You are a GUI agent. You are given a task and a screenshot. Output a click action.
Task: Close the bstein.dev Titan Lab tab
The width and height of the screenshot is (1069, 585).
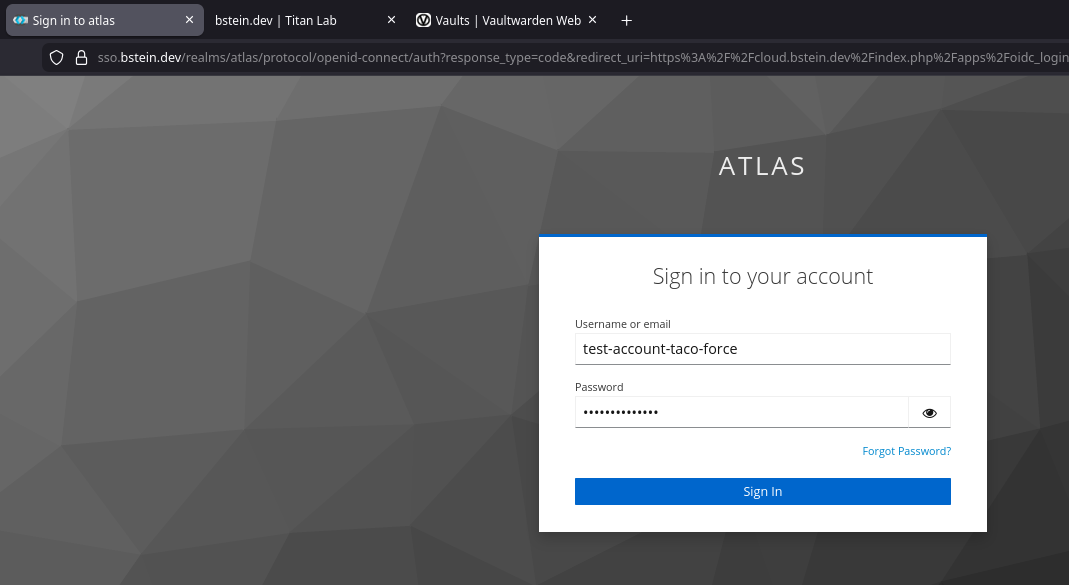coord(391,20)
